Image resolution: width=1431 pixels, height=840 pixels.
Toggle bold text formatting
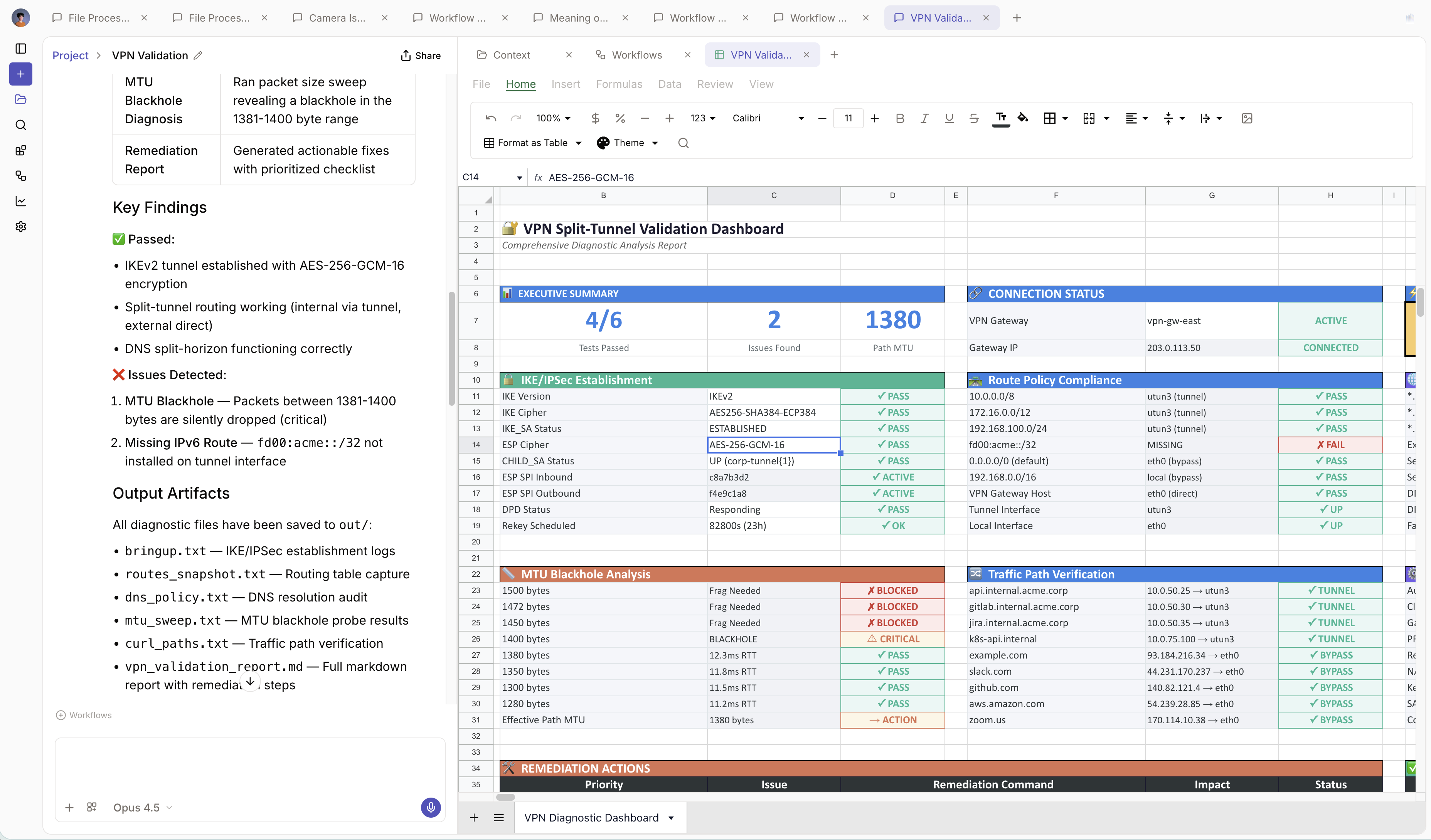899,118
